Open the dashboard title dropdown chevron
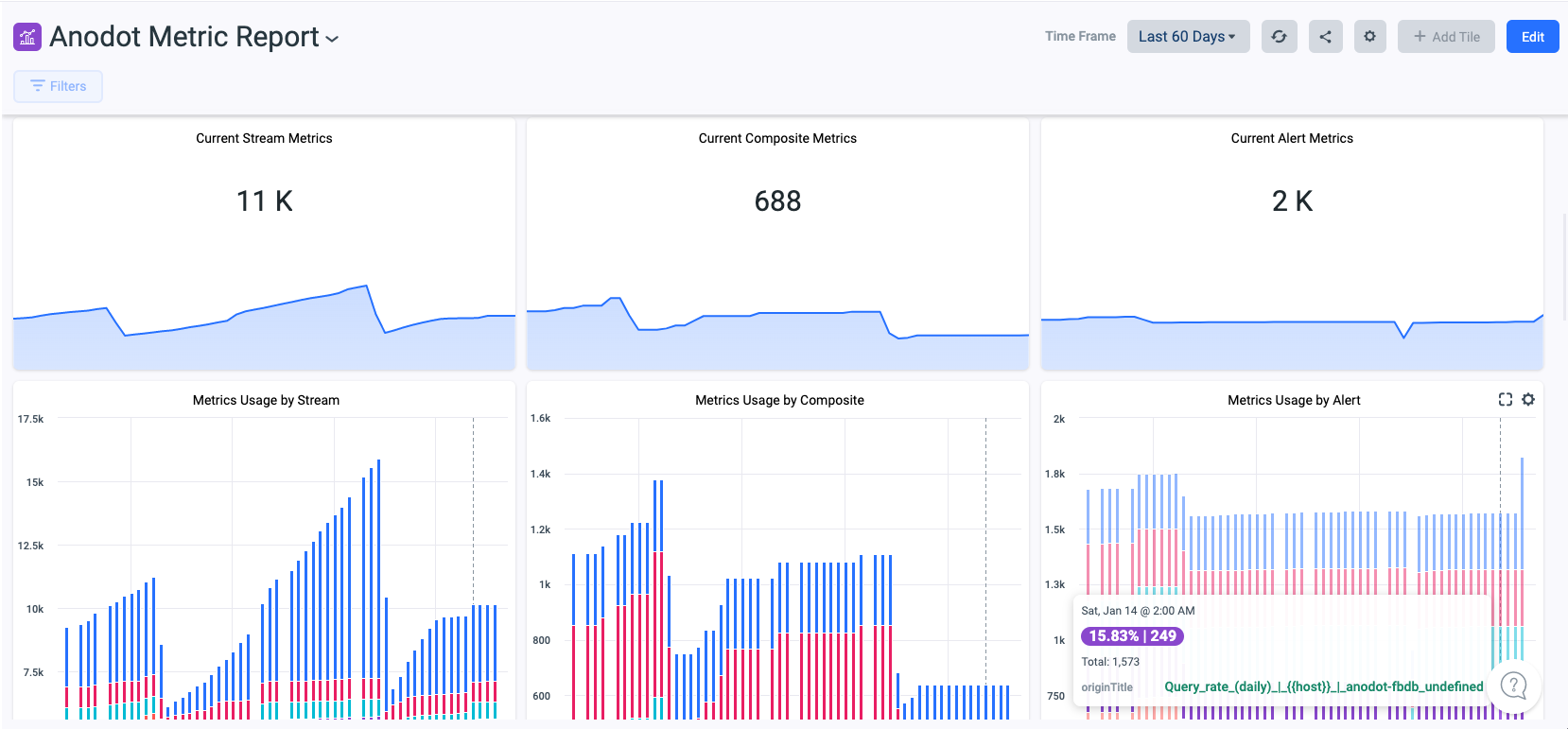Screen dimensions: 1568x729 pos(332,39)
